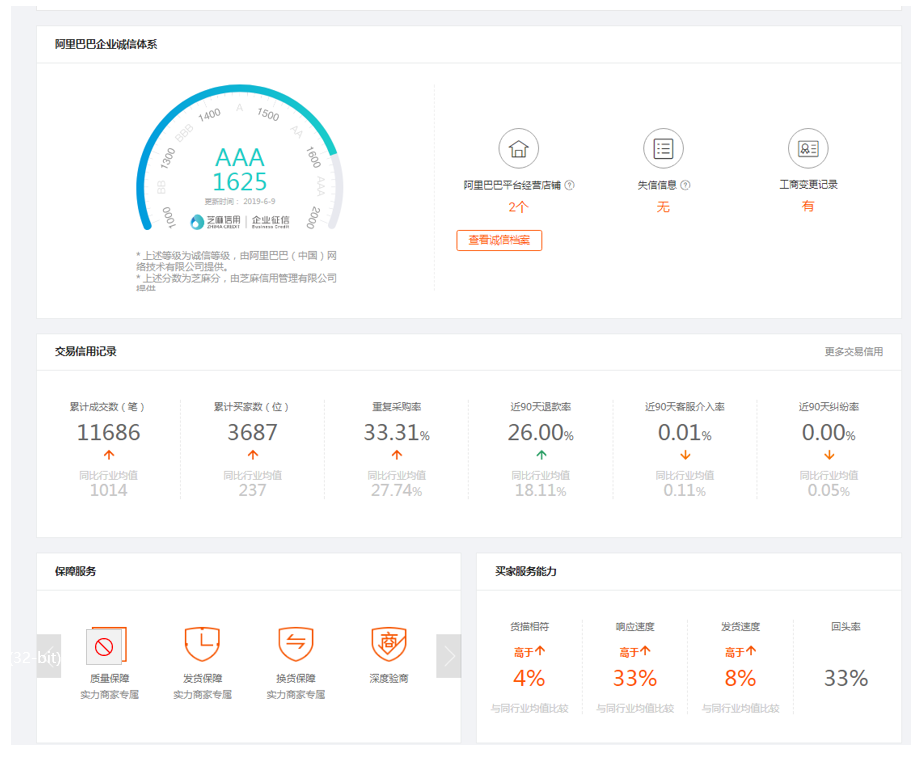
Task: Click the 8% 发货速度 value
Action: pos(740,678)
